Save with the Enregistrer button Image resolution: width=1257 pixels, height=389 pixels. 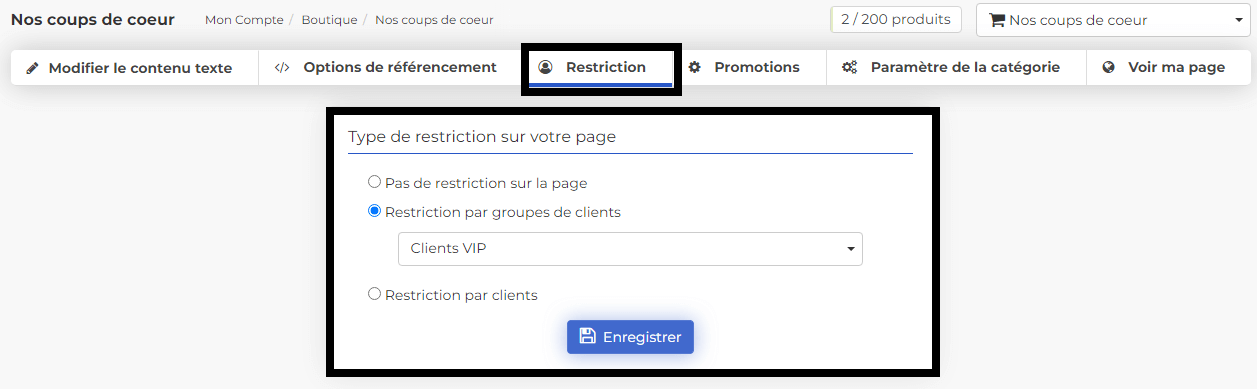[630, 337]
